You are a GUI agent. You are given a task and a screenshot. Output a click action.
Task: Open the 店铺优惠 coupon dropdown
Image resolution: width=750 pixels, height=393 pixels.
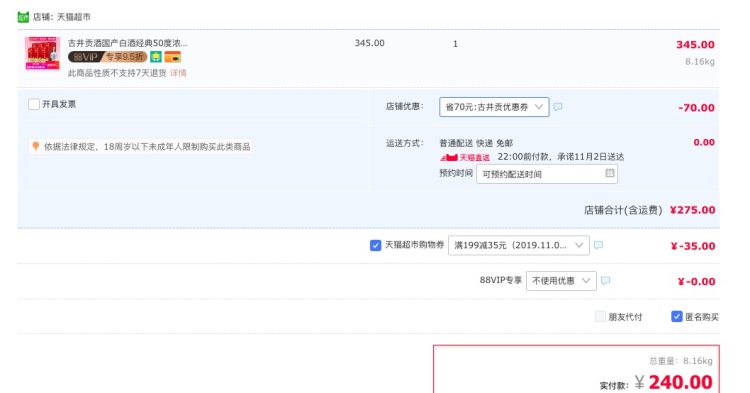[x=494, y=107]
